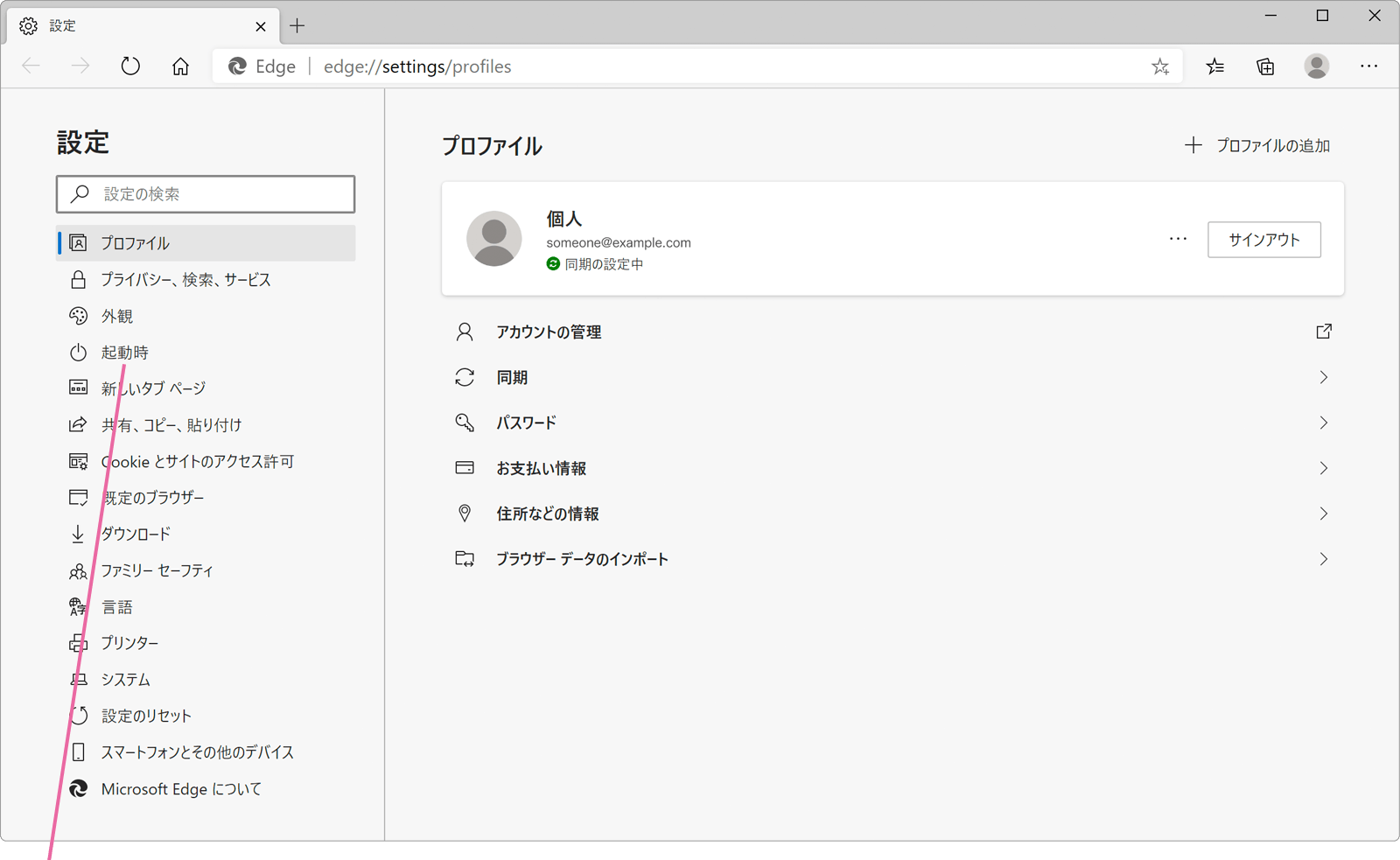1400x860 pixels.
Task: Open 既定のブラウザー settings
Action: coord(206,498)
